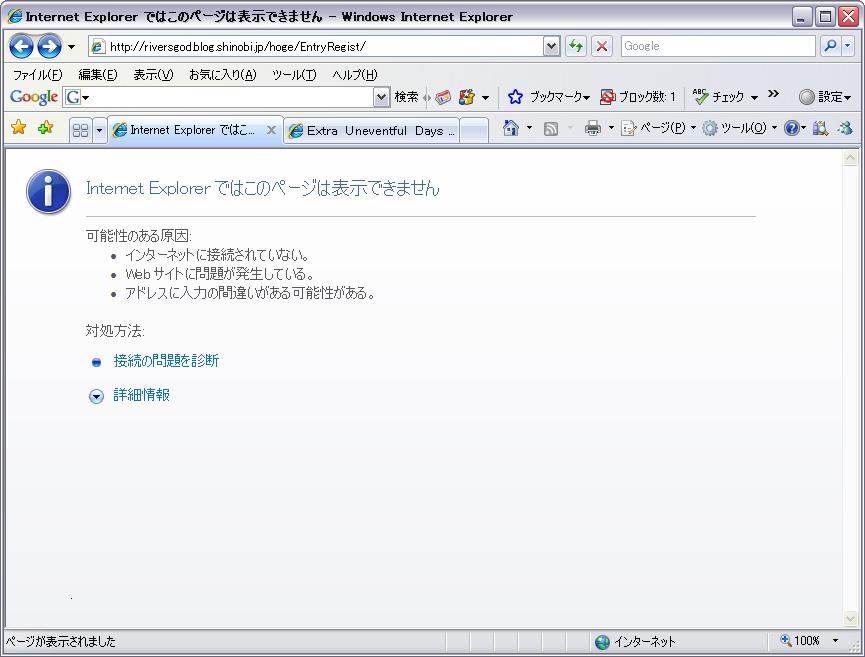The image size is (865, 657).
Task: Open the tab list dropdown arrow
Action: (99, 130)
